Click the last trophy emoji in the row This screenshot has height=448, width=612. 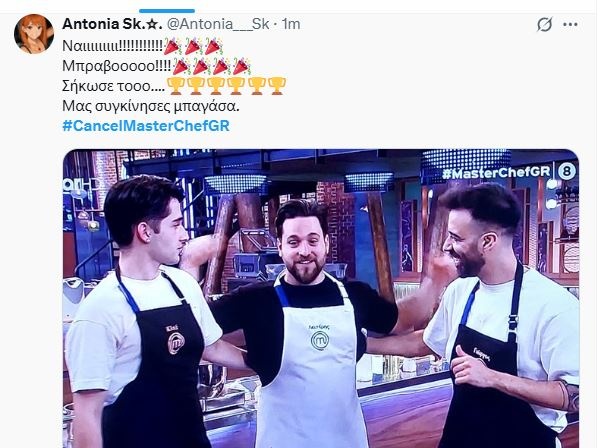pos(277,86)
